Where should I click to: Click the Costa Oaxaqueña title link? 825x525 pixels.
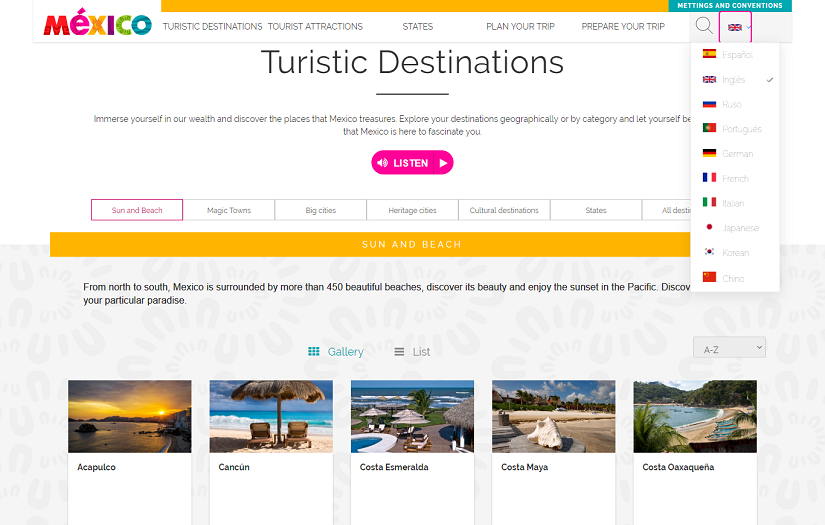coord(678,467)
